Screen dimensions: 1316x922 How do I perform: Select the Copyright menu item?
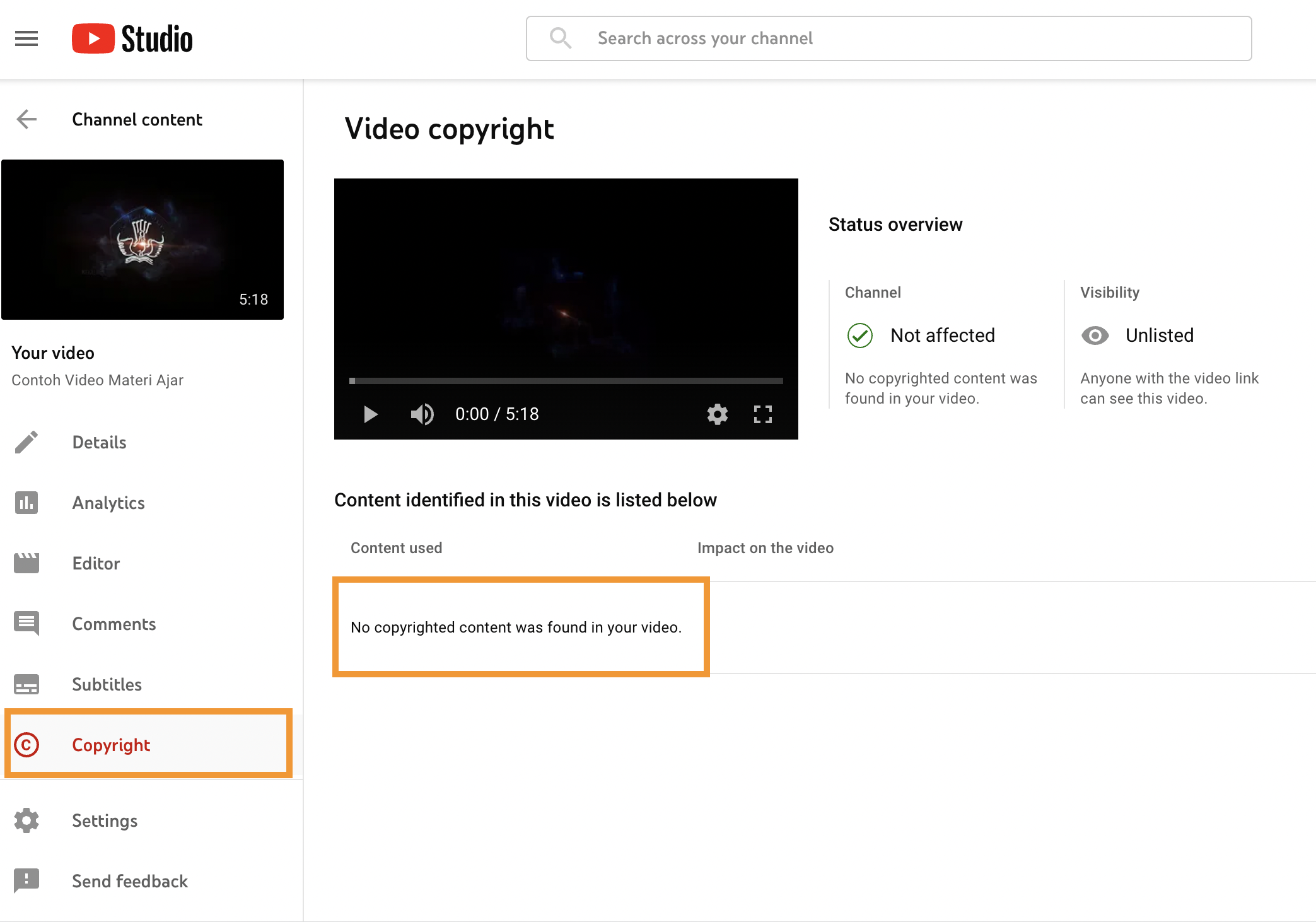[x=111, y=745]
